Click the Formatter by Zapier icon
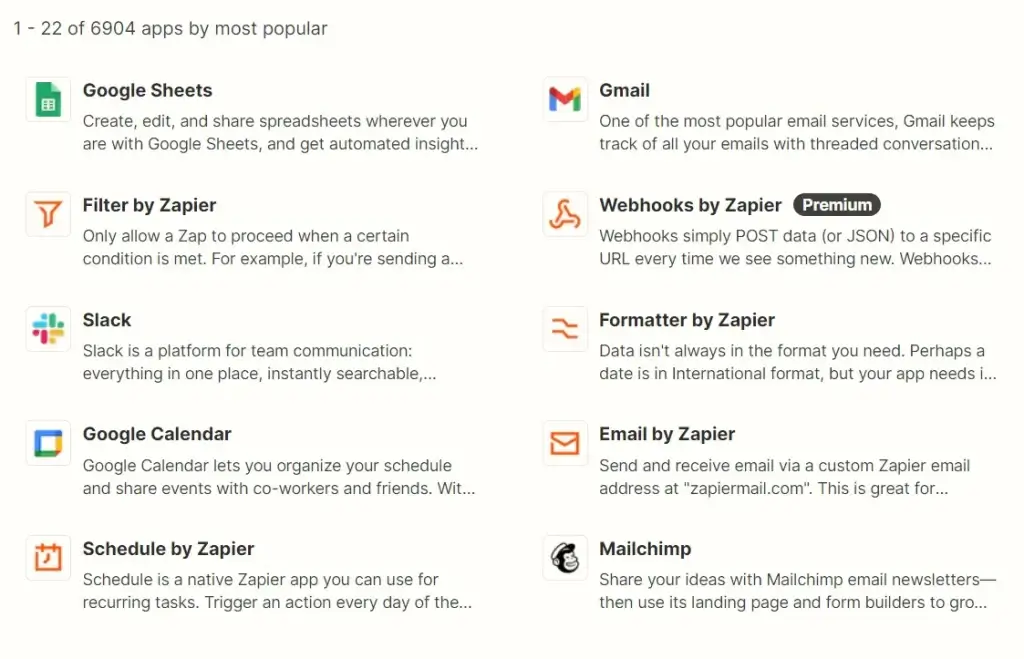 click(x=564, y=328)
